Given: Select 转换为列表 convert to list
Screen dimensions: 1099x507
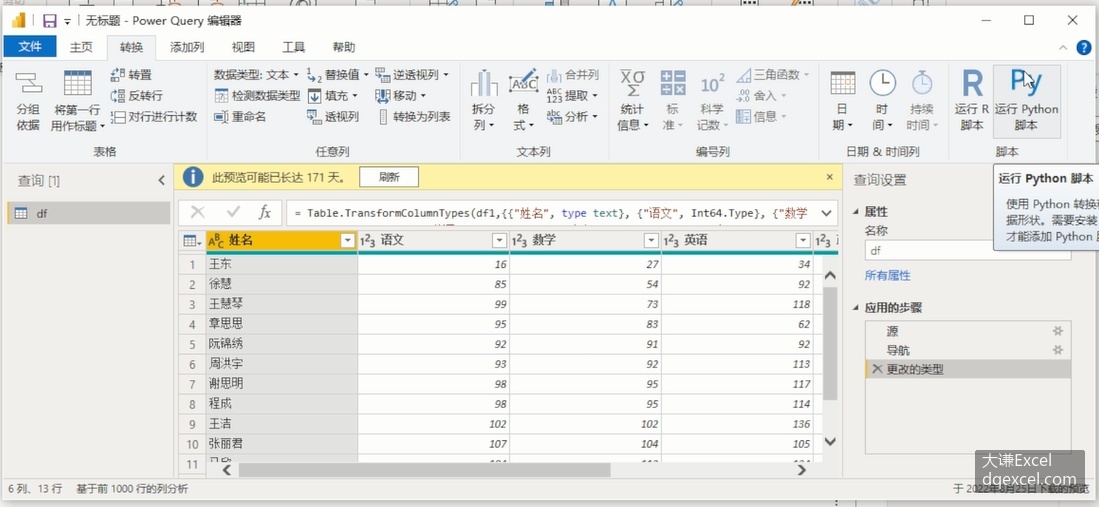Looking at the screenshot, I should pos(414,116).
